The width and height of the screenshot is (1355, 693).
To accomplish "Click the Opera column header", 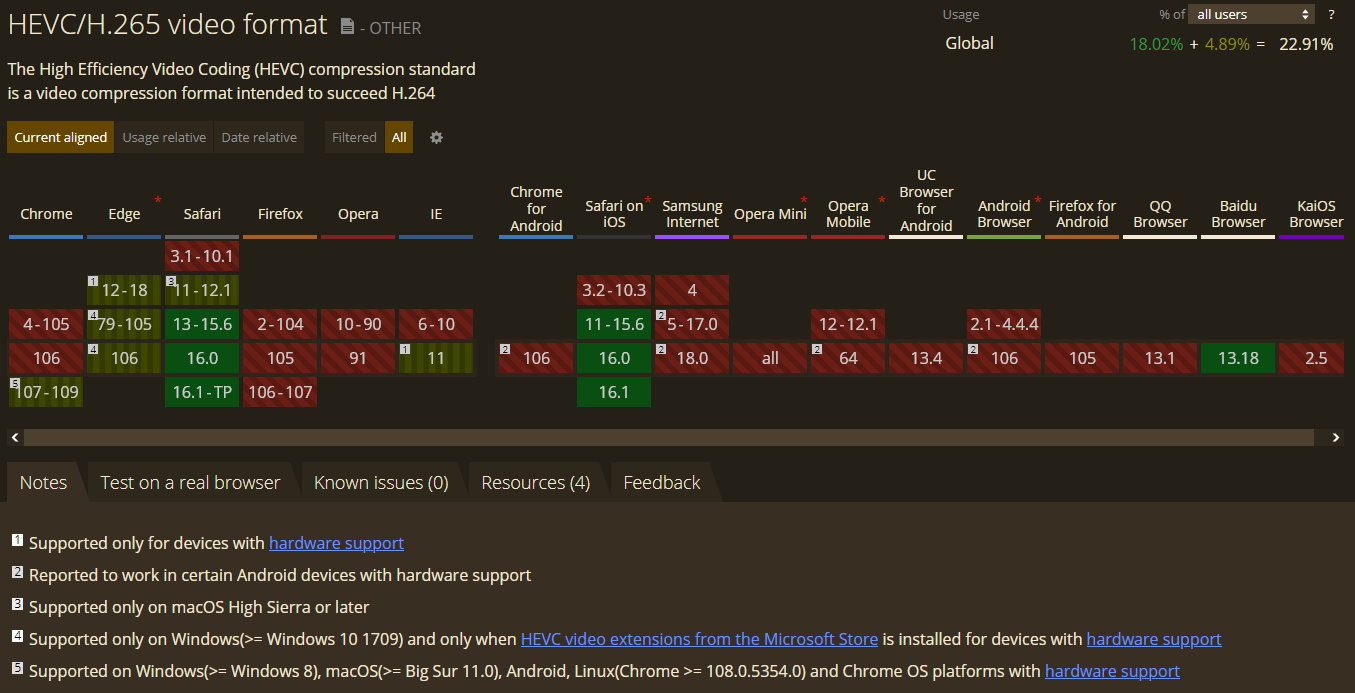I will [x=358, y=214].
